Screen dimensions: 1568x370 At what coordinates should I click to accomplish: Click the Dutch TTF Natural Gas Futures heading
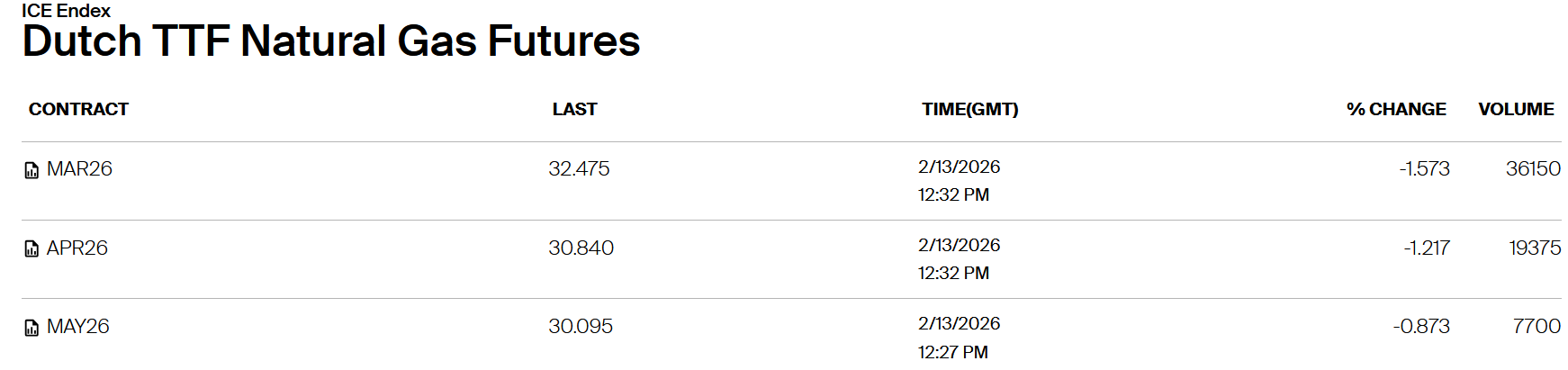(331, 41)
